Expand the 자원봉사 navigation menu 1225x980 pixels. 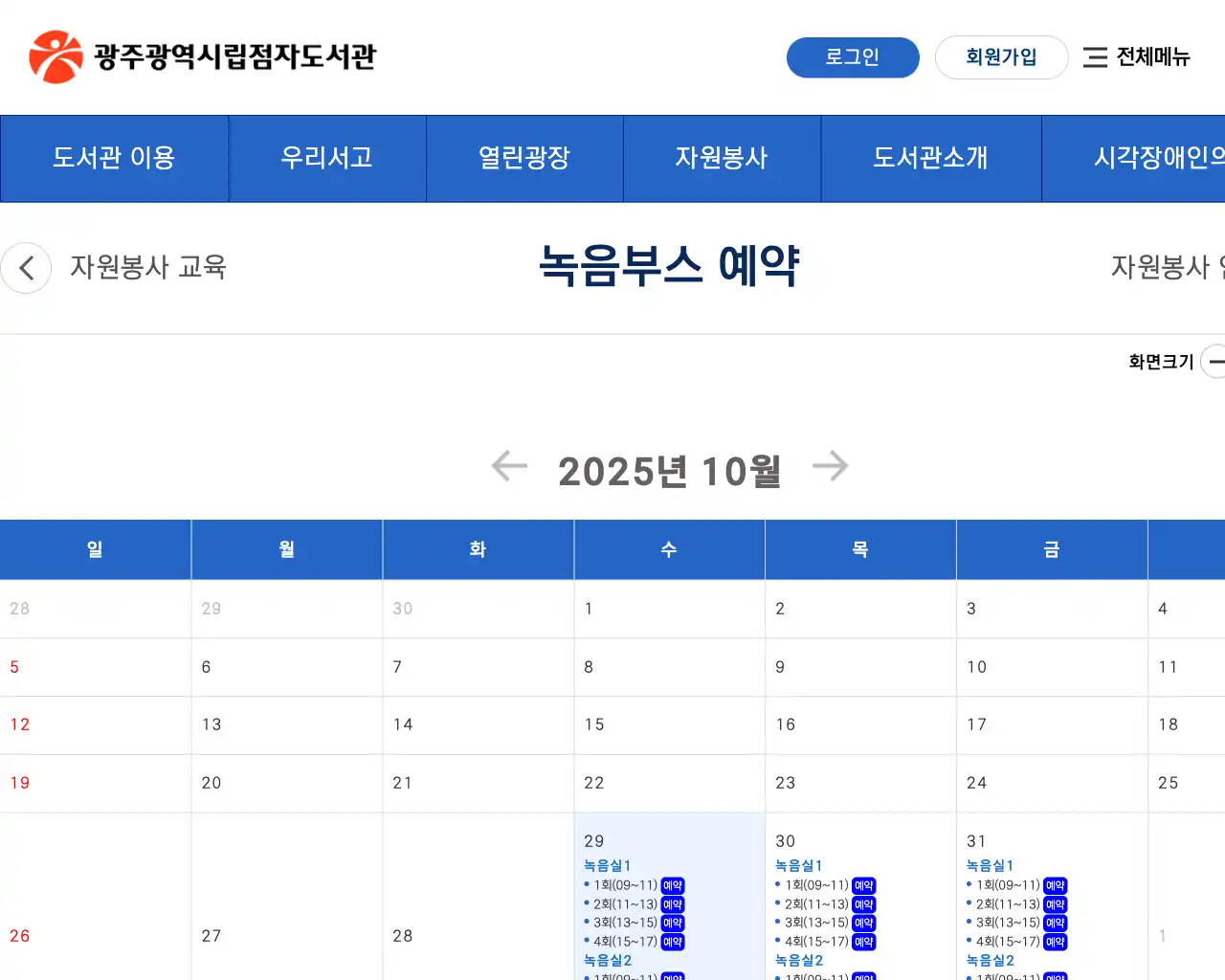[722, 158]
